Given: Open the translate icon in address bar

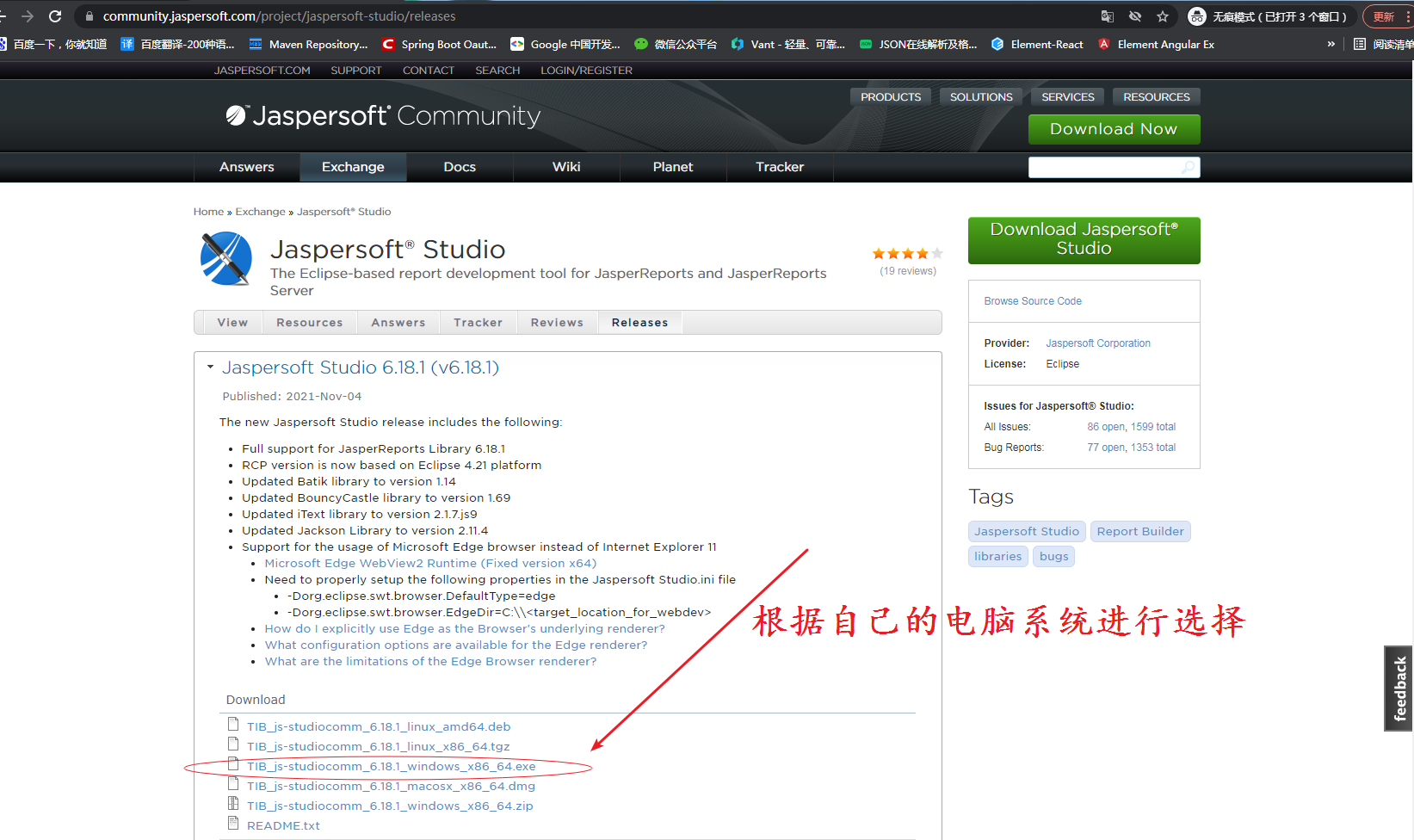Looking at the screenshot, I should (x=1107, y=15).
